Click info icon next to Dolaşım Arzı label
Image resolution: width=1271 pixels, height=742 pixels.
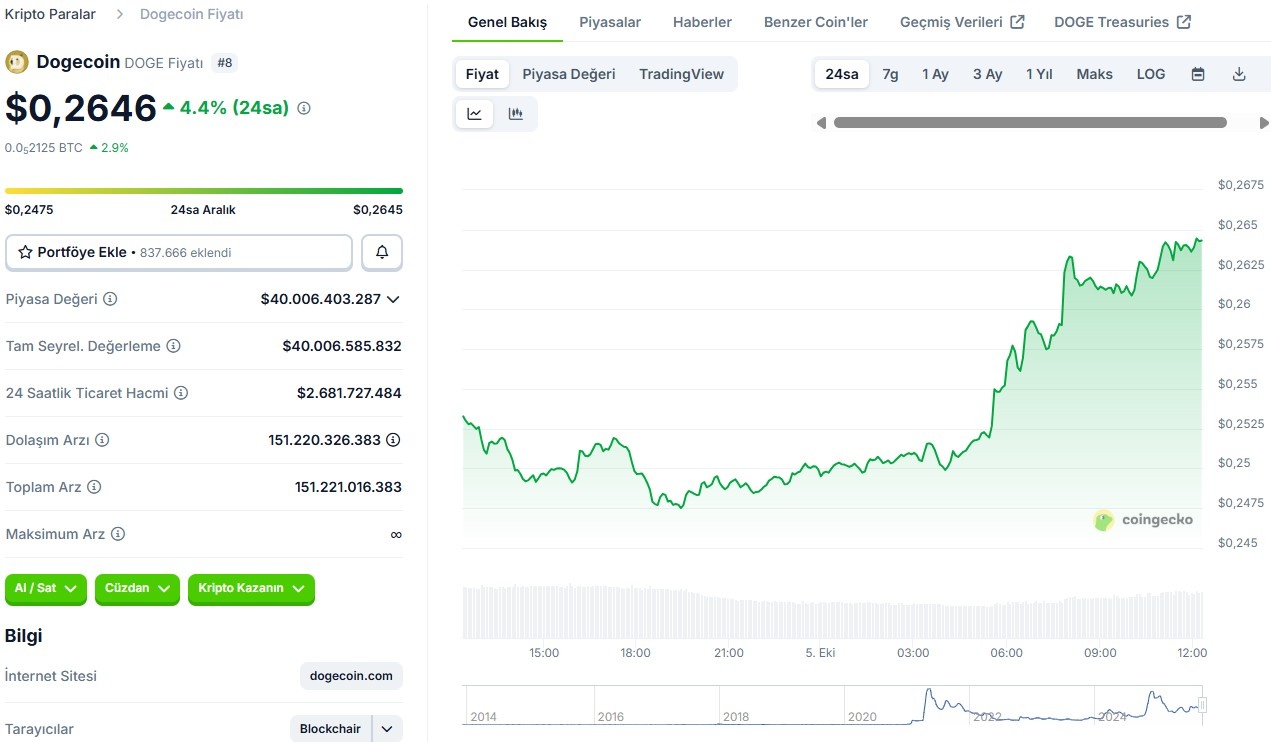pos(102,440)
